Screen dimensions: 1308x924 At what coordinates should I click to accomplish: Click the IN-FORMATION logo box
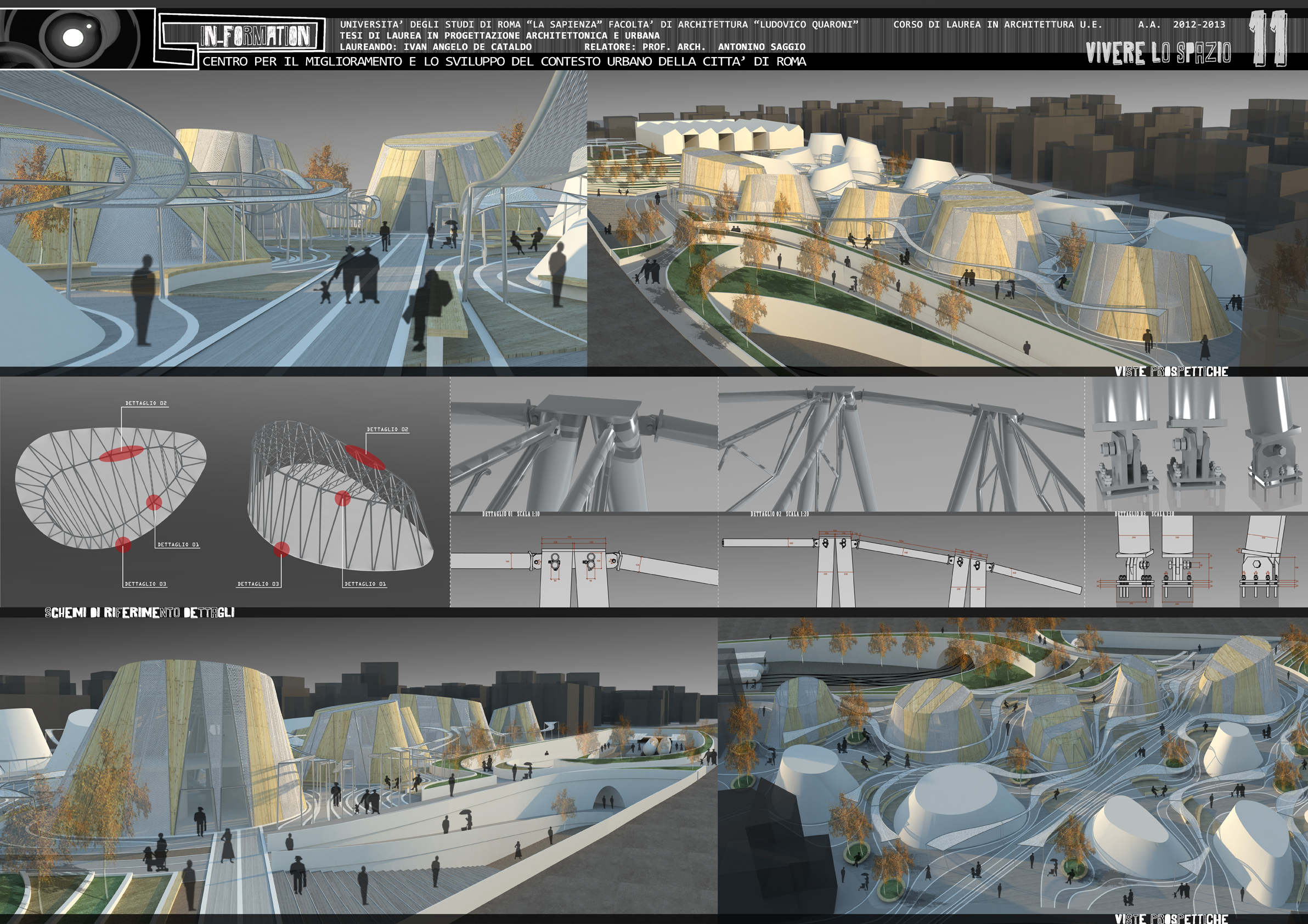256,36
